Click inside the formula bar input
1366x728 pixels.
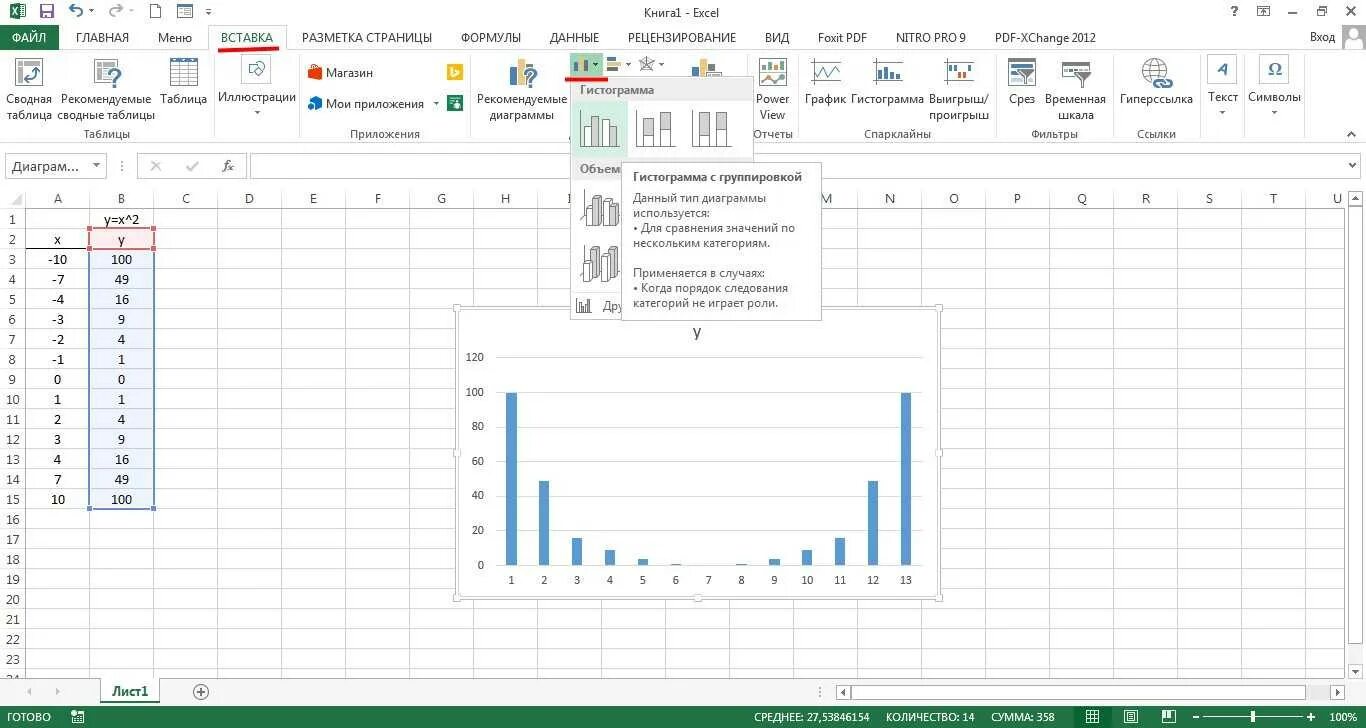795,166
